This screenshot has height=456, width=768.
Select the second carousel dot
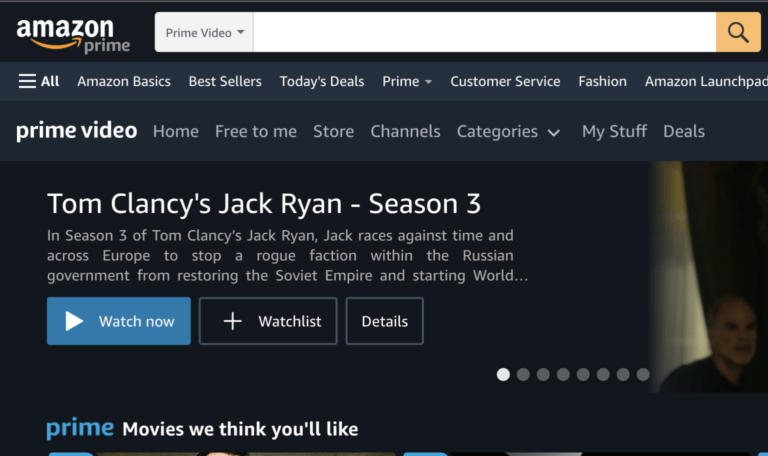(523, 375)
